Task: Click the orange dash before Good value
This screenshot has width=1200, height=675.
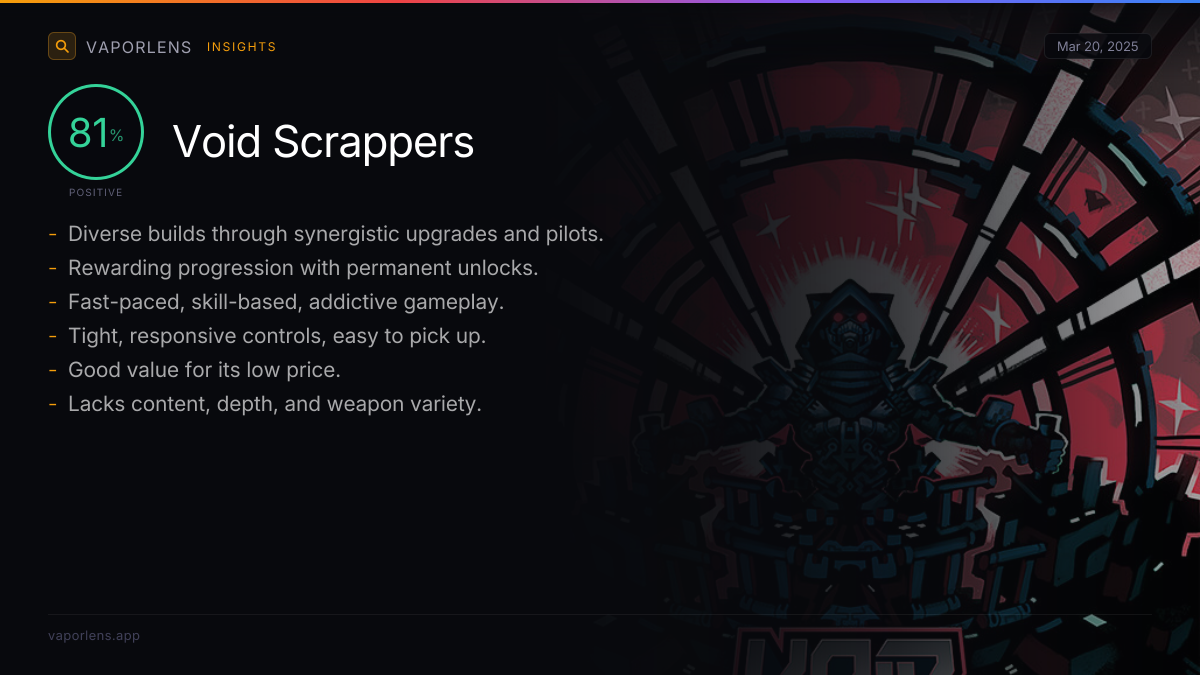Action: (x=52, y=371)
